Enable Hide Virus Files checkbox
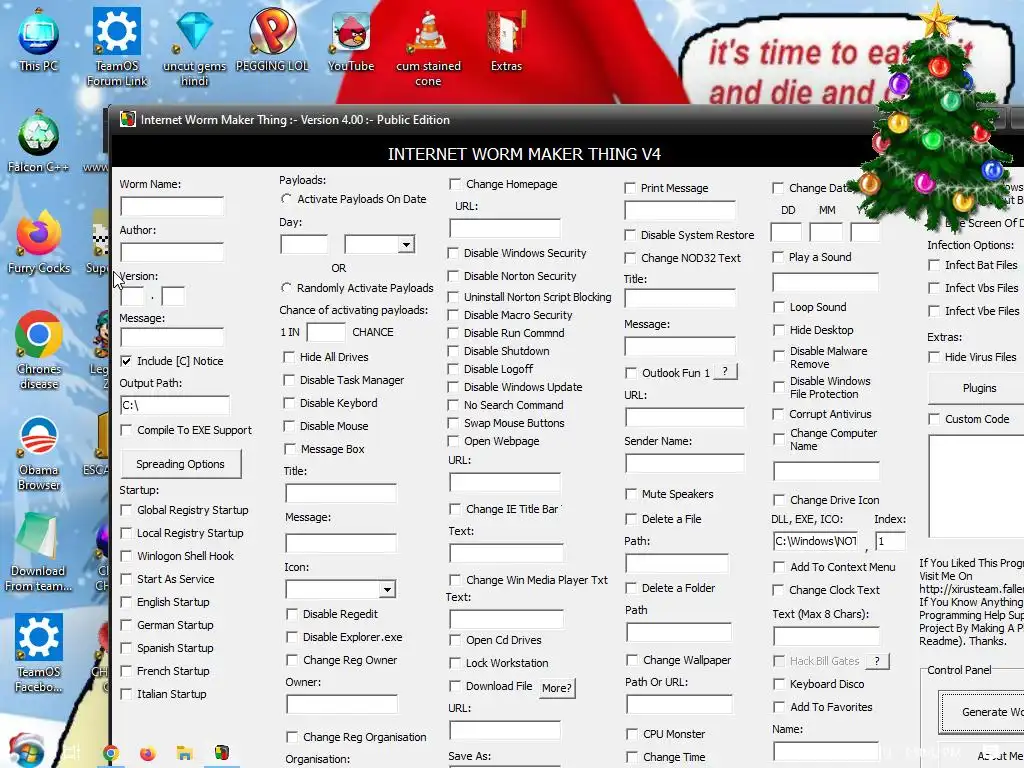Screen dimensions: 1024x768 934,357
